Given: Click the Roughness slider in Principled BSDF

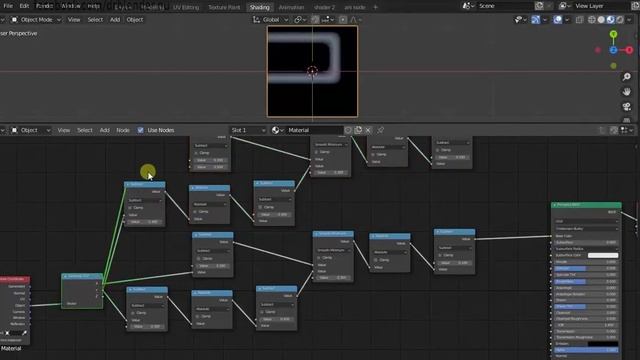Looking at the screenshot, I should point(586,281).
